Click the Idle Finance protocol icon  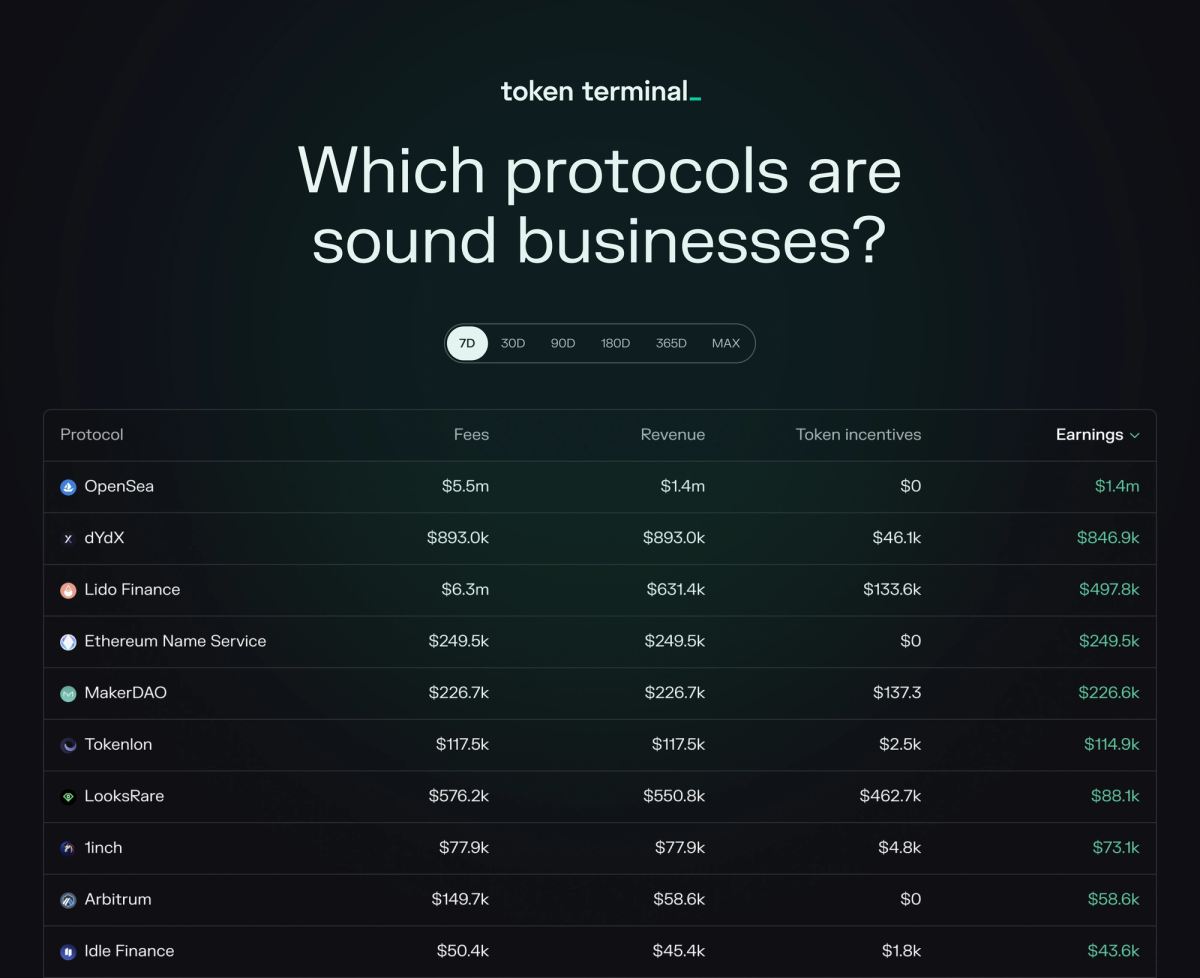tap(68, 951)
